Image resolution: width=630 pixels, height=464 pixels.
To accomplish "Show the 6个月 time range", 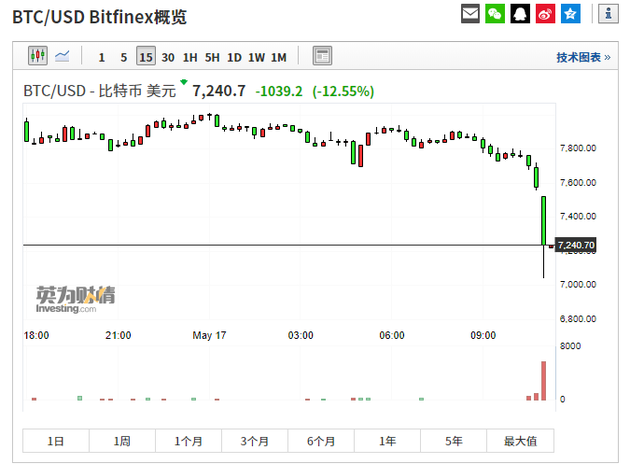I will [321, 441].
